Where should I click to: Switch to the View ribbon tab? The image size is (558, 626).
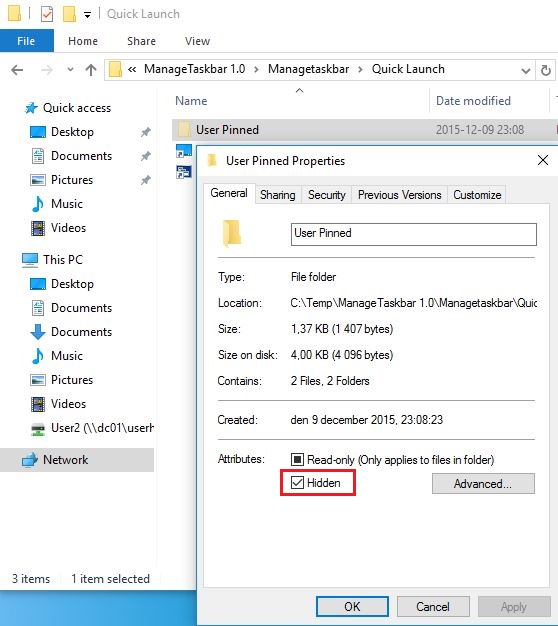197,41
